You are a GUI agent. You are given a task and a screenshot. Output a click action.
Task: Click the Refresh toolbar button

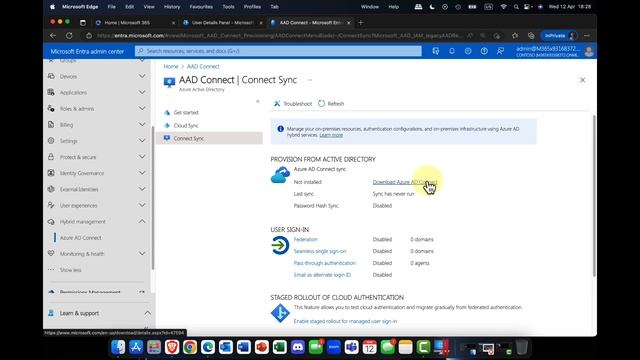pyautogui.click(x=331, y=104)
